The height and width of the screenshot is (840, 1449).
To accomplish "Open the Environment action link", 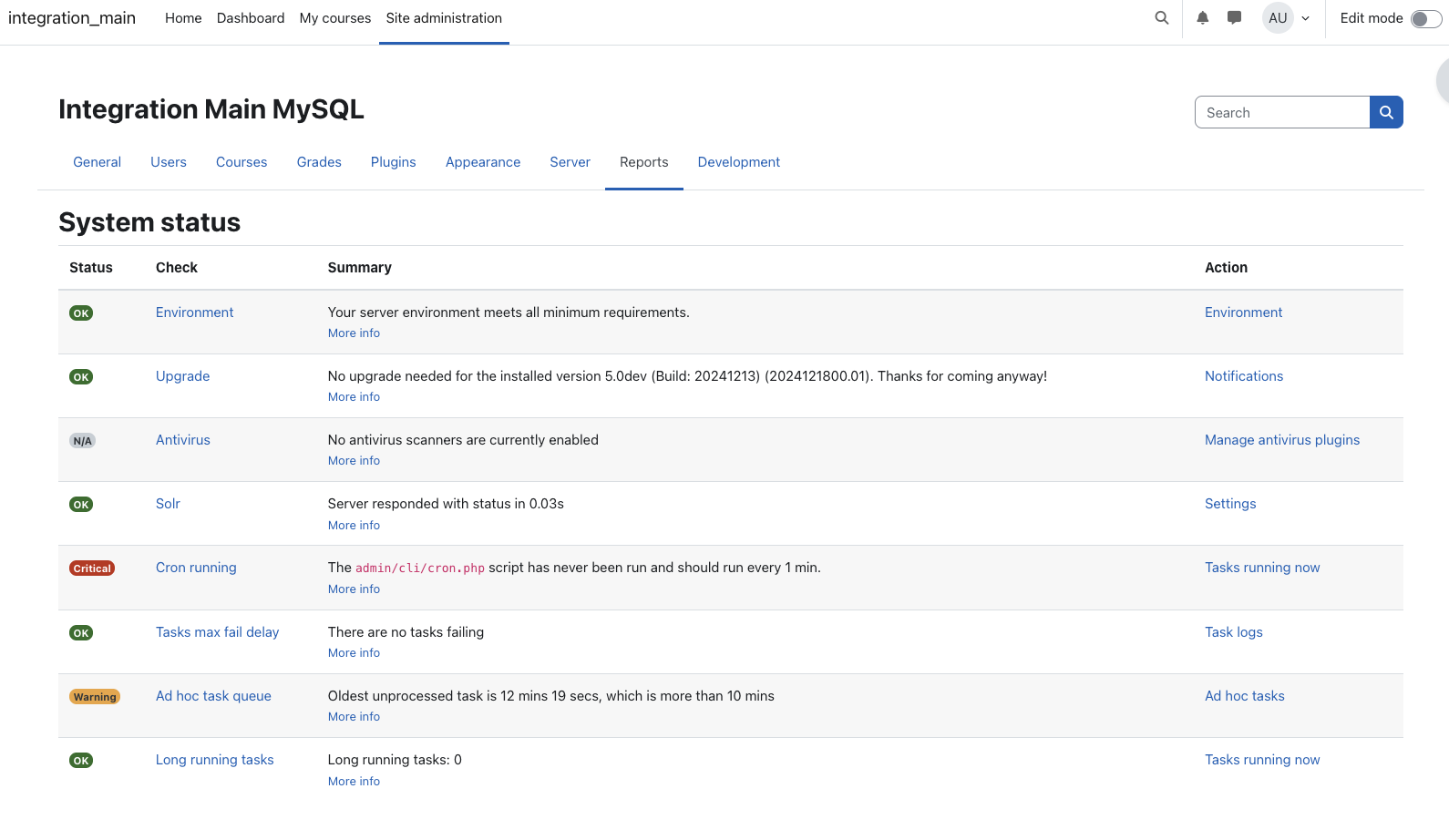I will click(1243, 312).
